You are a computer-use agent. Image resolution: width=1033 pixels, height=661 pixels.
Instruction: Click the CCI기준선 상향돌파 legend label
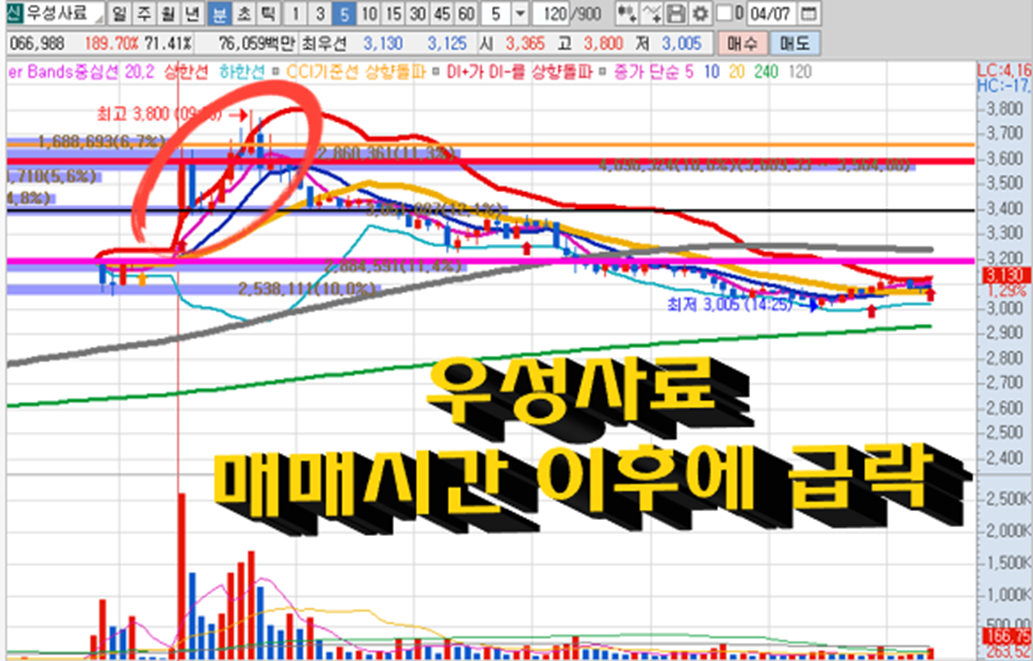click(x=354, y=72)
